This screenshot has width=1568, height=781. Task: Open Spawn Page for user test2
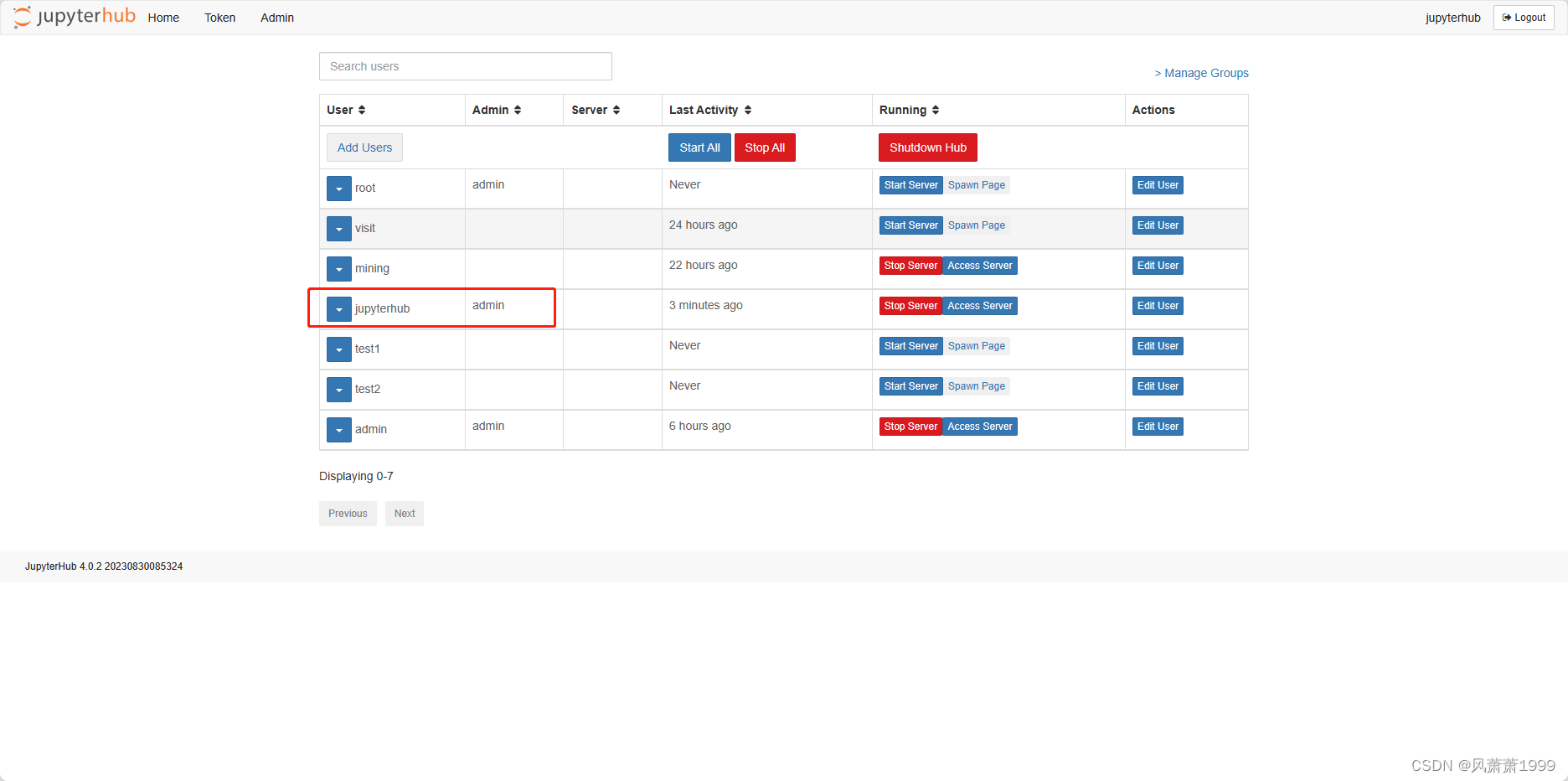[977, 386]
